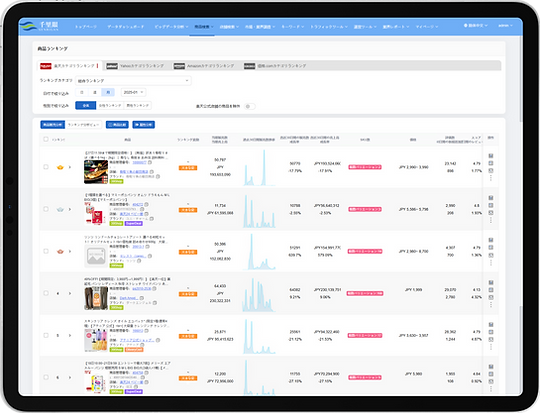Open the トップページ nav menu item
The image size is (540, 413).
point(86,27)
